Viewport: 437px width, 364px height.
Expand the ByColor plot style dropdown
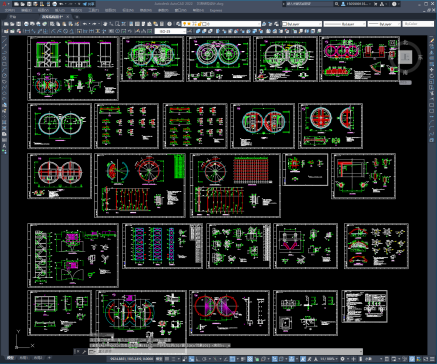pos(418,24)
